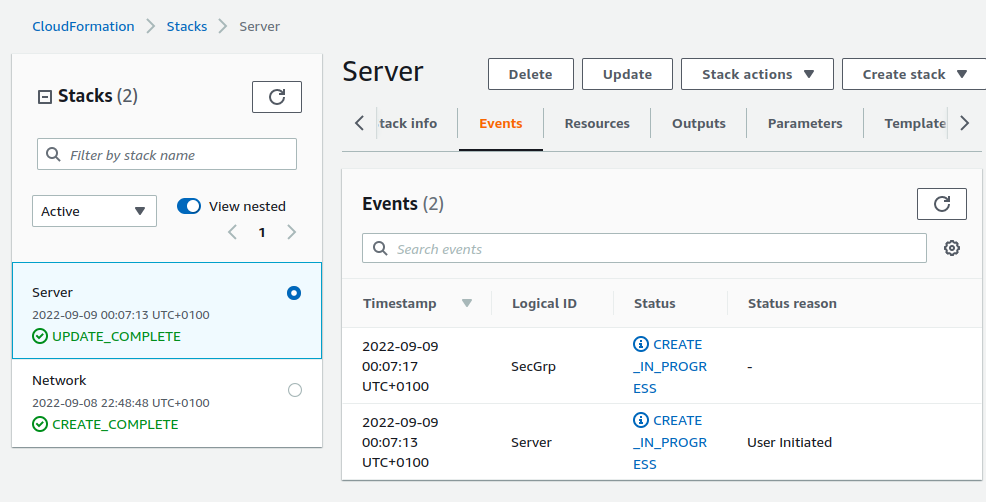The width and height of the screenshot is (986, 502).
Task: Click info icon on Server event status
Action: (x=641, y=420)
